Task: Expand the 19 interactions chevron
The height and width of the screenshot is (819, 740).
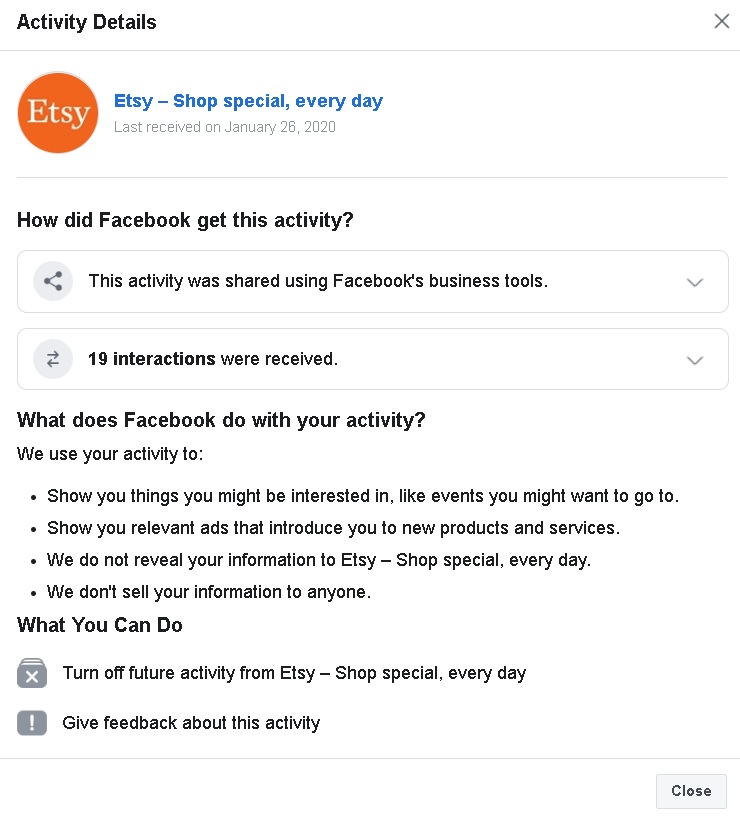Action: point(695,360)
